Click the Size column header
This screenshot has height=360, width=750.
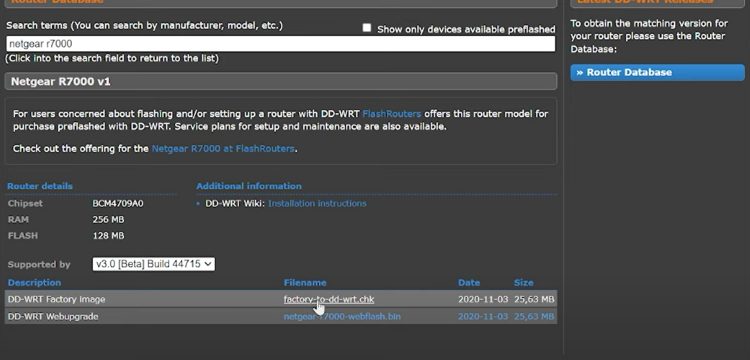click(x=524, y=283)
